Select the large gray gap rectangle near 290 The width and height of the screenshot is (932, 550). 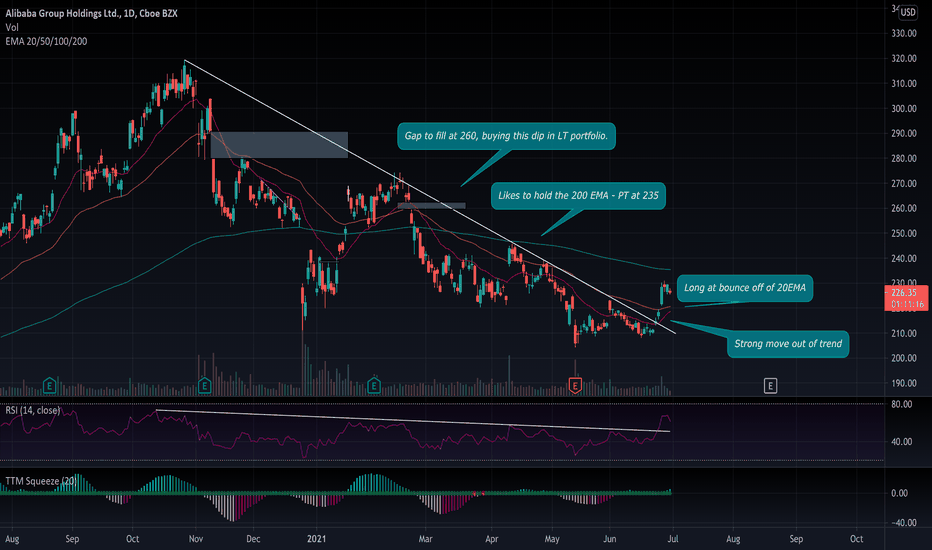pos(279,145)
